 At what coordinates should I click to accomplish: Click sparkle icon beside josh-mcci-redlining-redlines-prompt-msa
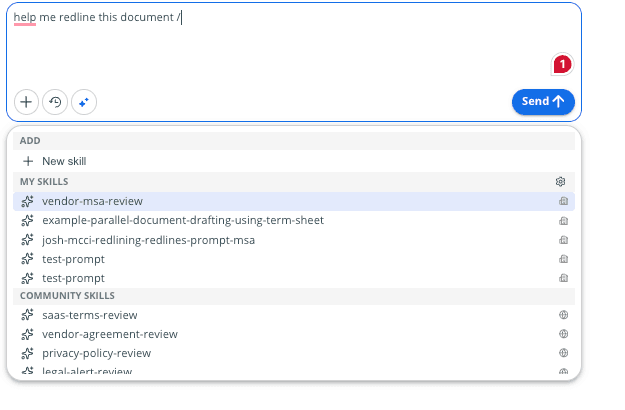pos(28,240)
